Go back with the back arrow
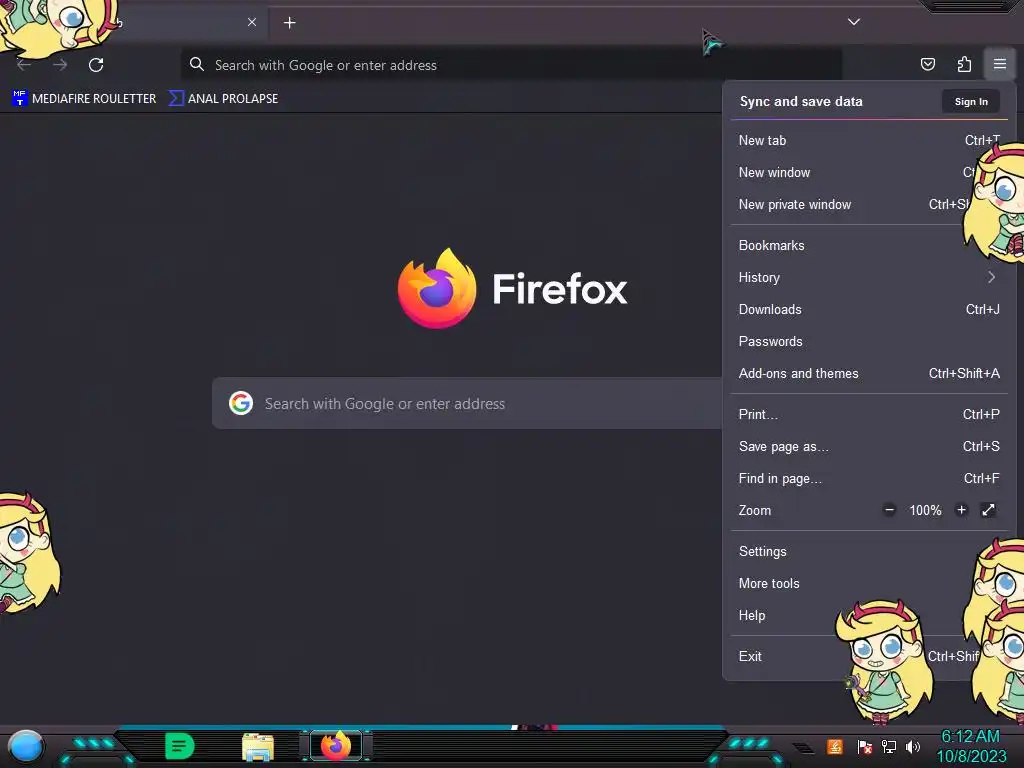The width and height of the screenshot is (1024, 768). [x=24, y=65]
